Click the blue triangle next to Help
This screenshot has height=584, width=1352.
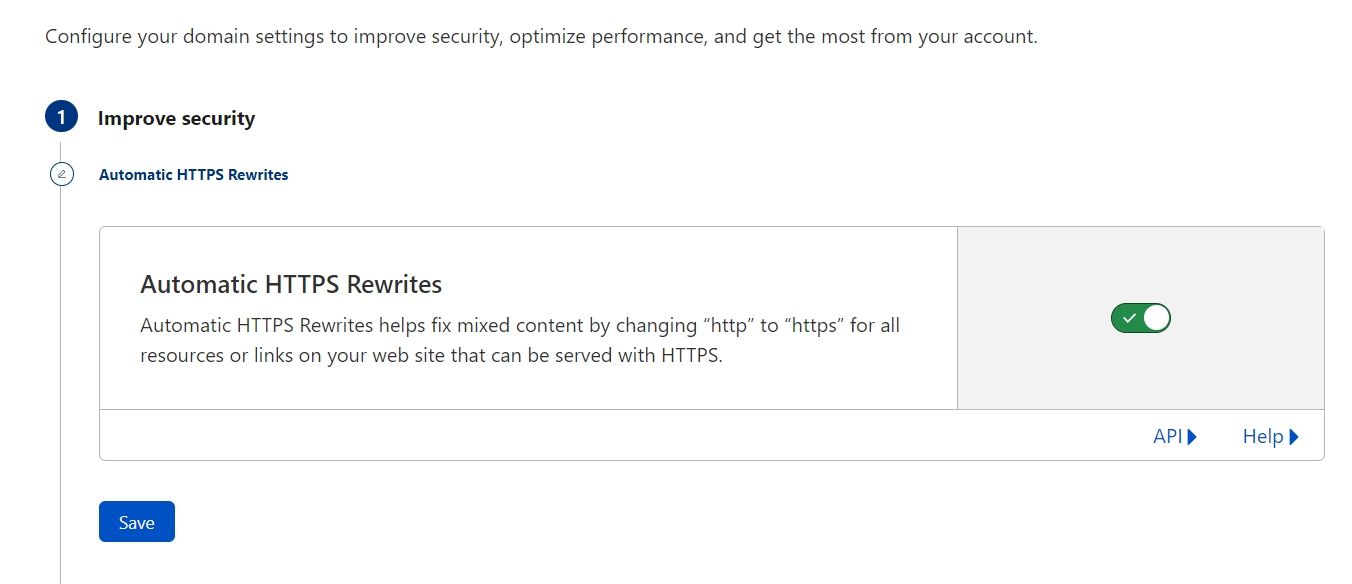coord(1294,437)
